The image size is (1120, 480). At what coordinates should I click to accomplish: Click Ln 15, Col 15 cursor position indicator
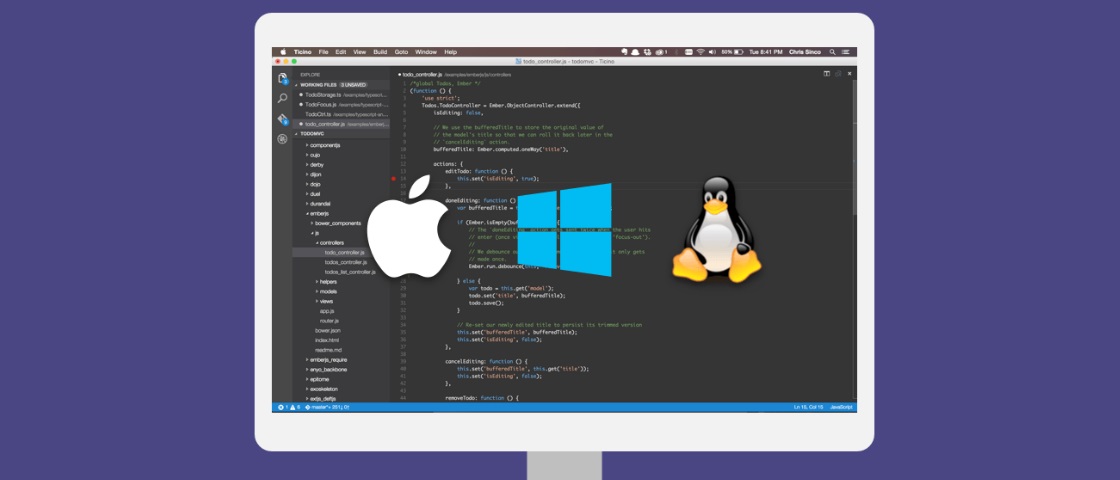pyautogui.click(x=809, y=407)
